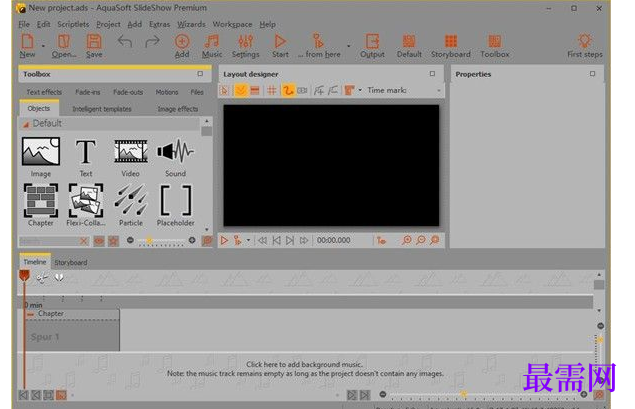
Task: Toggle the striped bars option in Layout designer
Action: tap(255, 90)
